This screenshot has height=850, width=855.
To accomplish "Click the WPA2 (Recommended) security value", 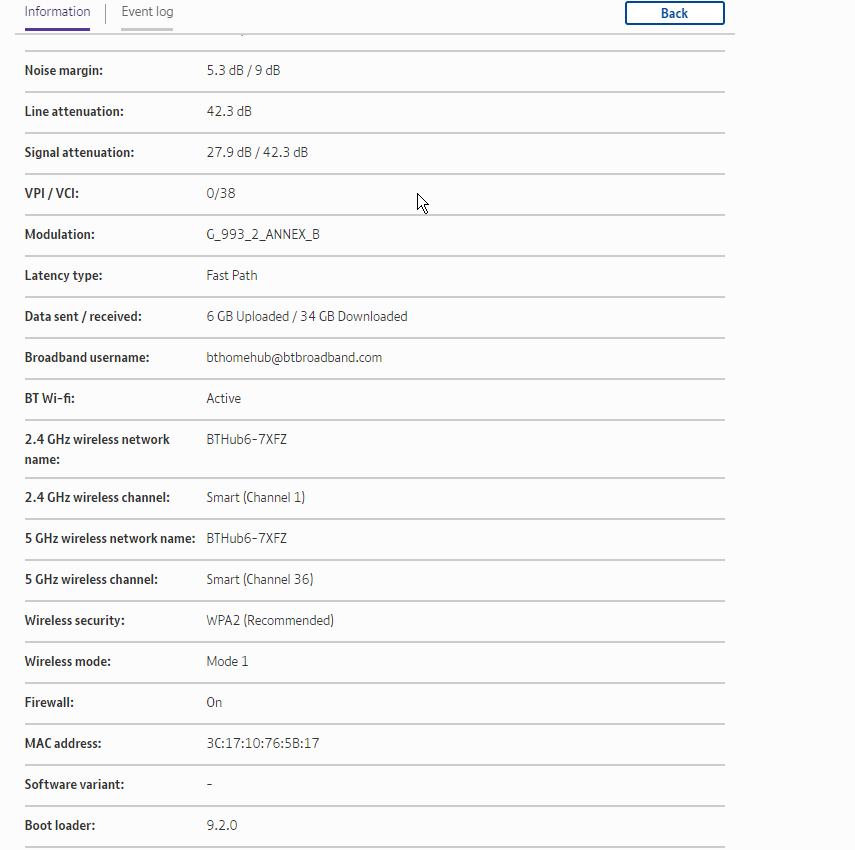I will click(270, 620).
